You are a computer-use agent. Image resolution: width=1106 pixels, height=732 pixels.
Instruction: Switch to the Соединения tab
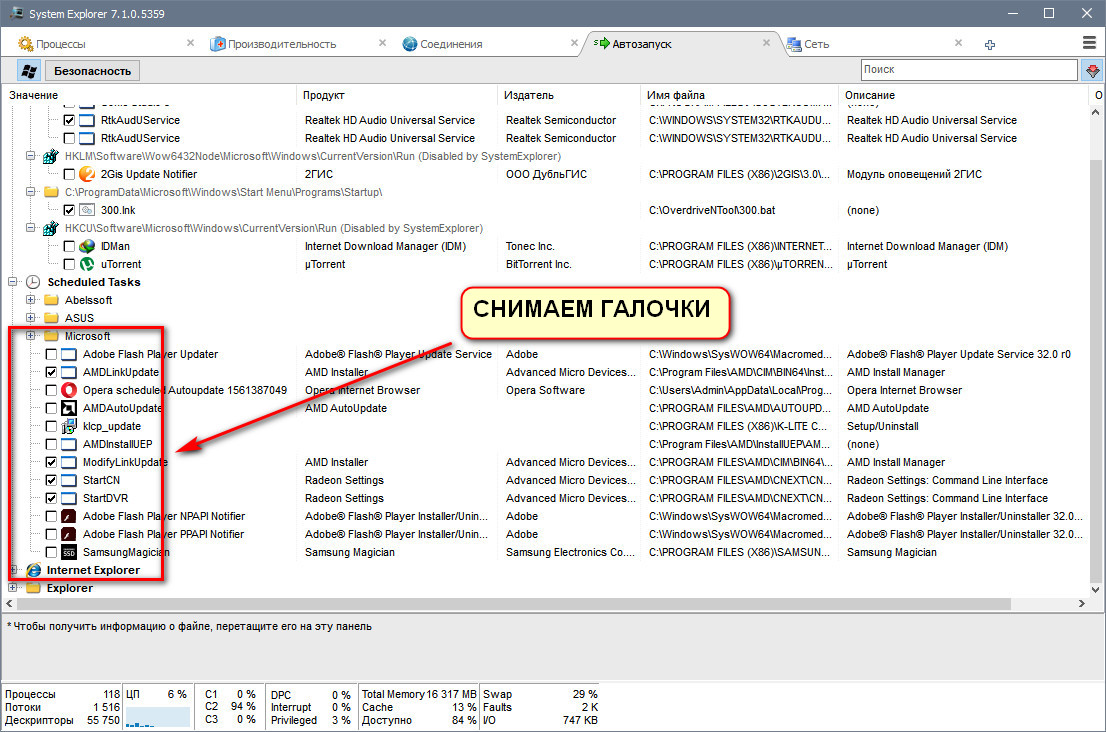(490, 44)
